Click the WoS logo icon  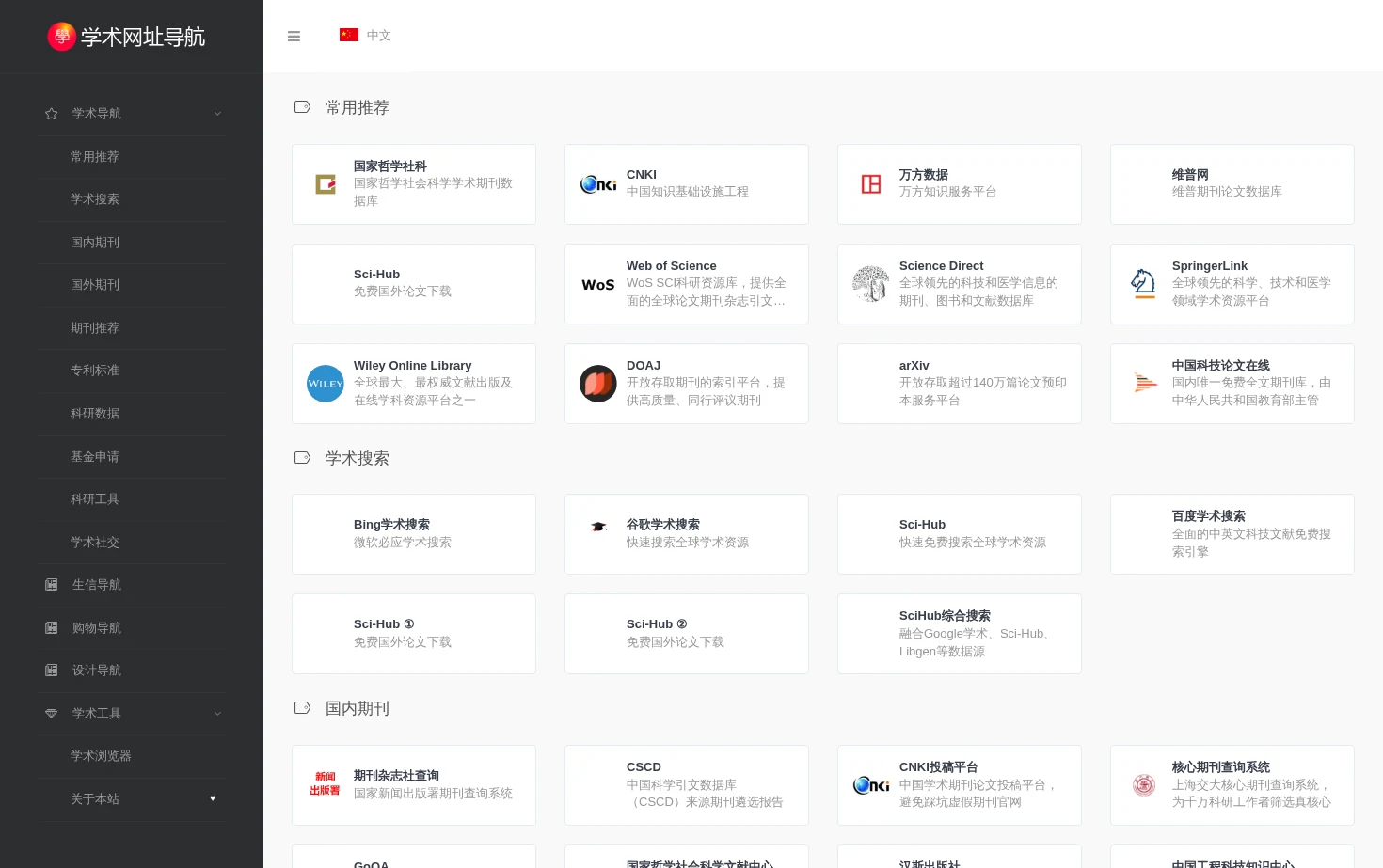(x=598, y=284)
